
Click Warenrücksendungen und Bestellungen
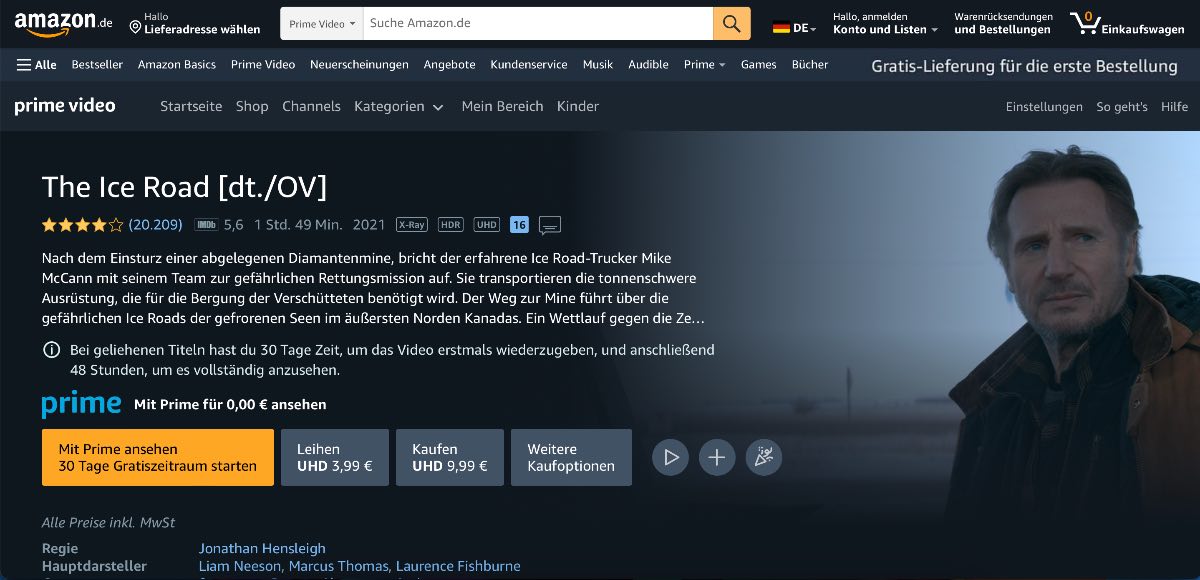tap(1003, 23)
